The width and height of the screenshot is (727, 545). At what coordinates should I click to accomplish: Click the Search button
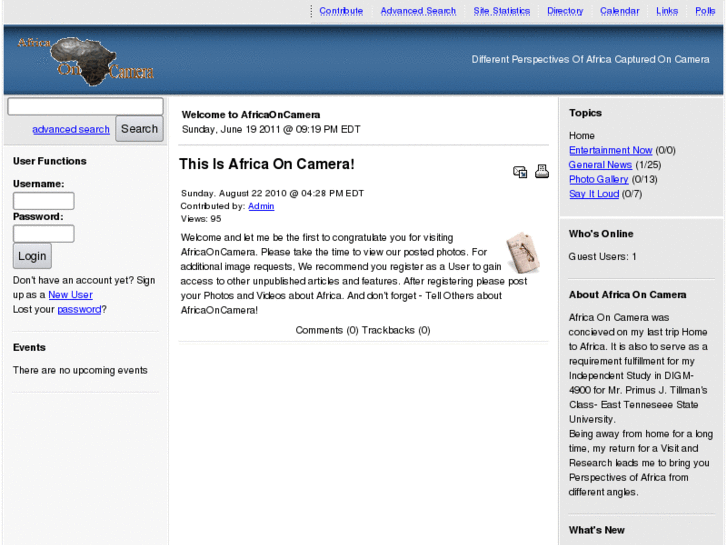click(139, 128)
